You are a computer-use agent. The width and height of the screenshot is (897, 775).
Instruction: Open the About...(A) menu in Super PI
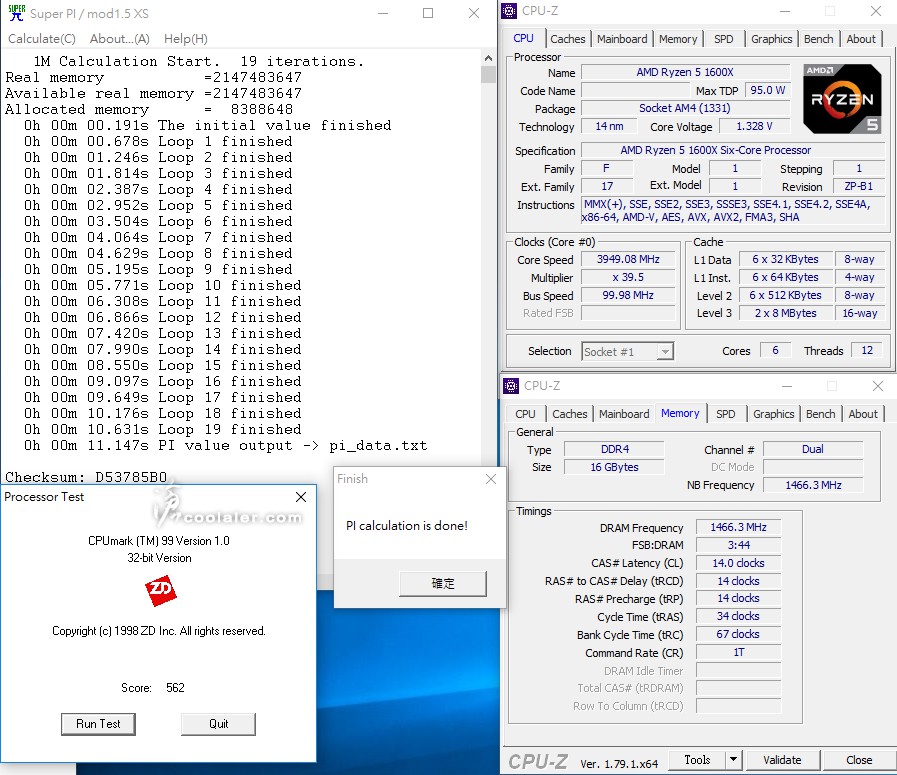(120, 39)
